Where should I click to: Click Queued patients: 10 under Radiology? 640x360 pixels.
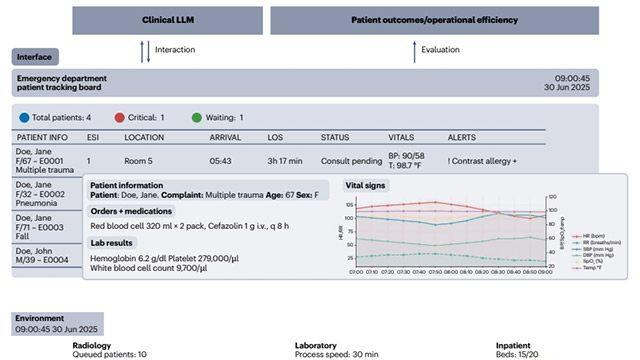pos(109,355)
